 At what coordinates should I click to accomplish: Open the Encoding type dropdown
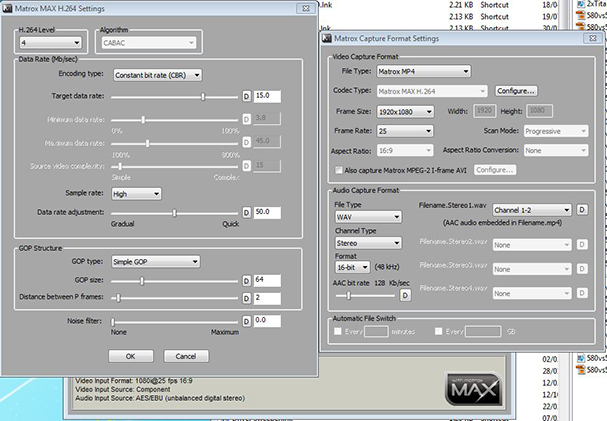(158, 75)
